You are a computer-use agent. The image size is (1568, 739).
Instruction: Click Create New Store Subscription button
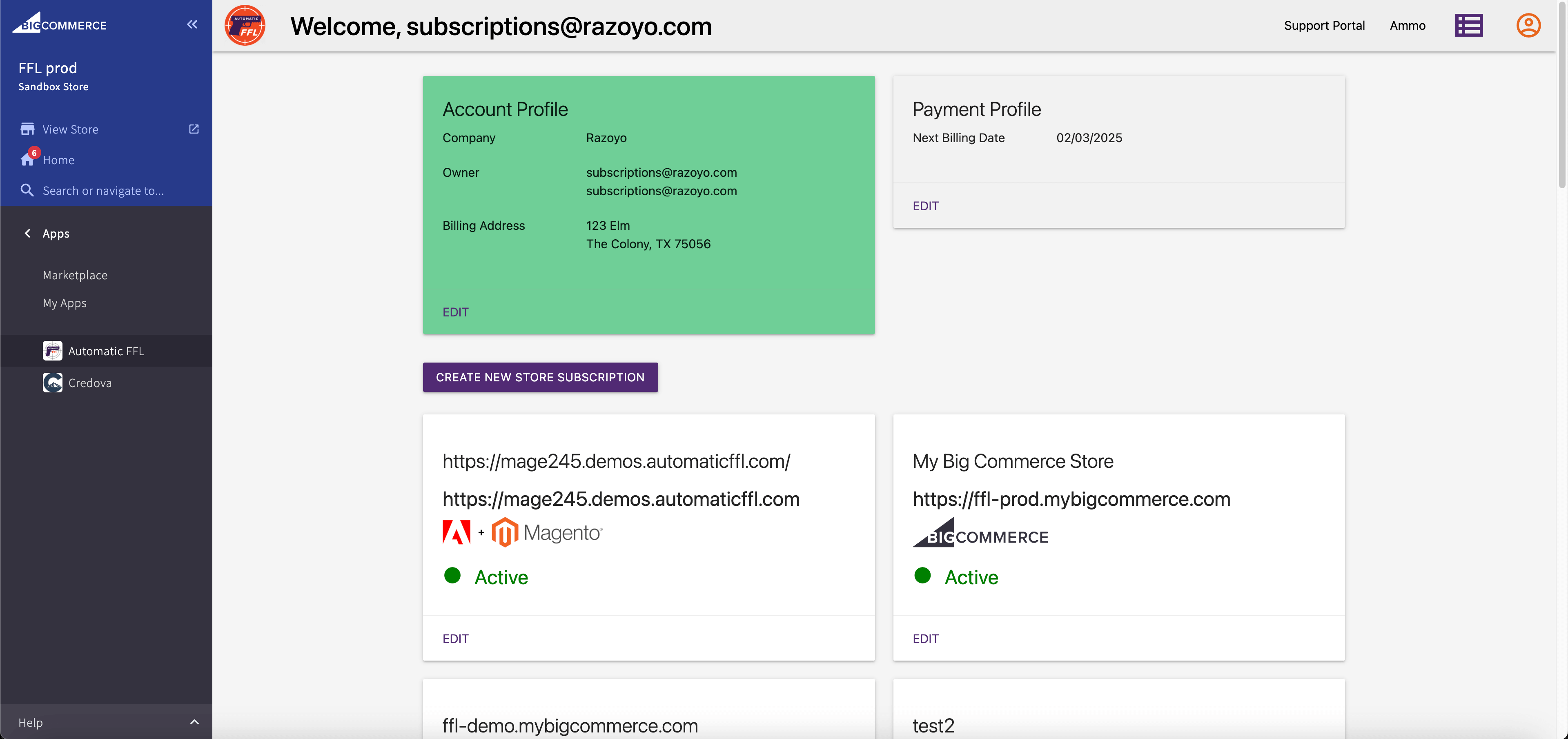pyautogui.click(x=540, y=377)
